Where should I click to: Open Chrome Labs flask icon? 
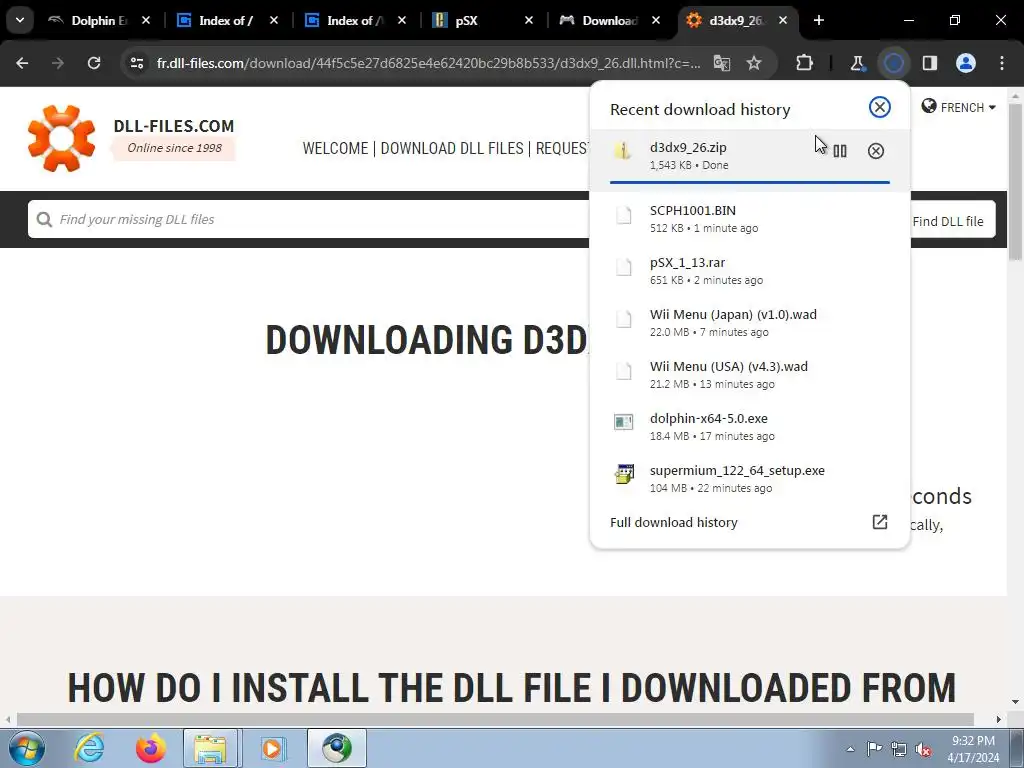point(857,63)
